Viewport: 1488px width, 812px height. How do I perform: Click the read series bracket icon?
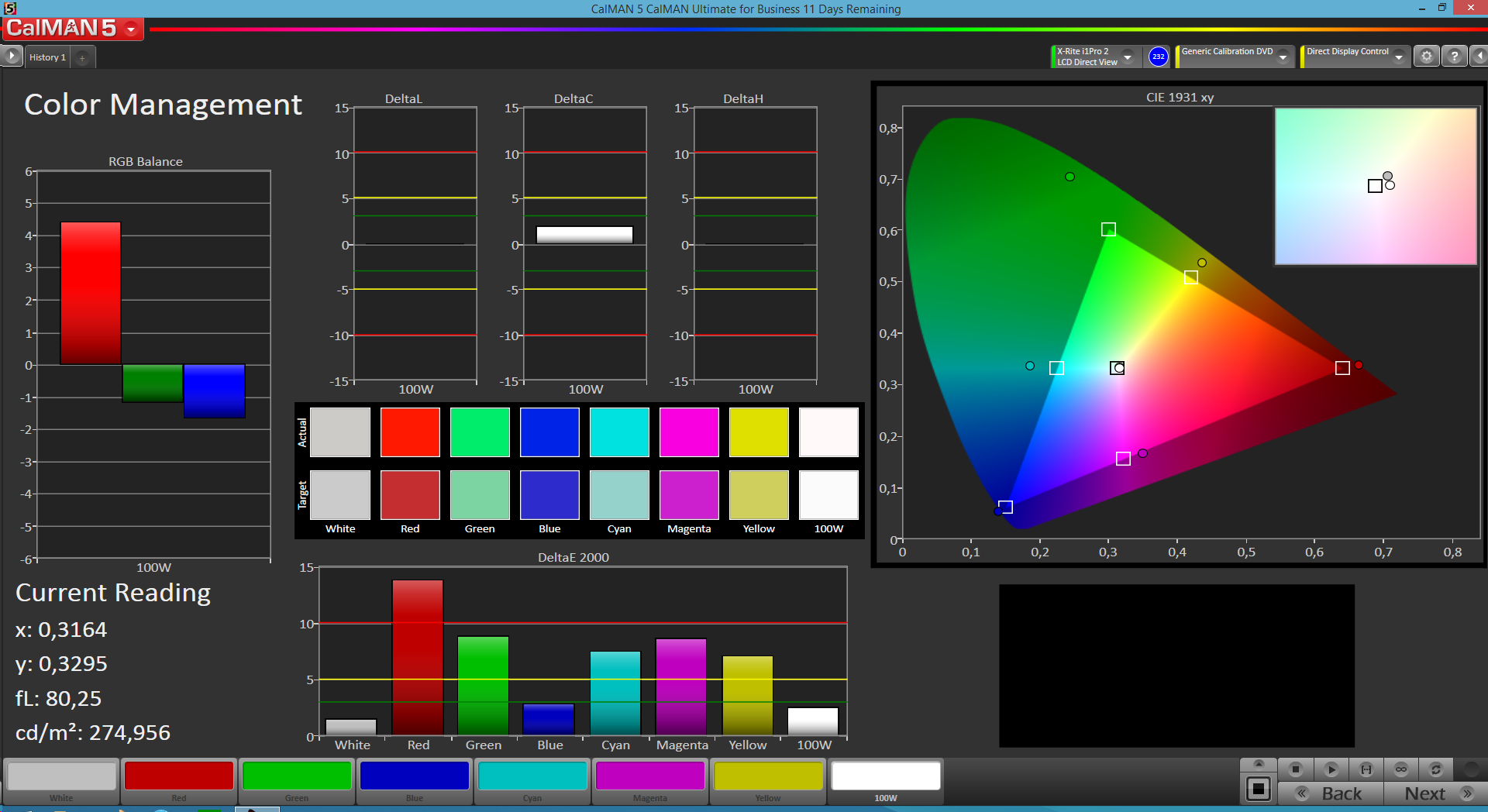pos(1366,769)
